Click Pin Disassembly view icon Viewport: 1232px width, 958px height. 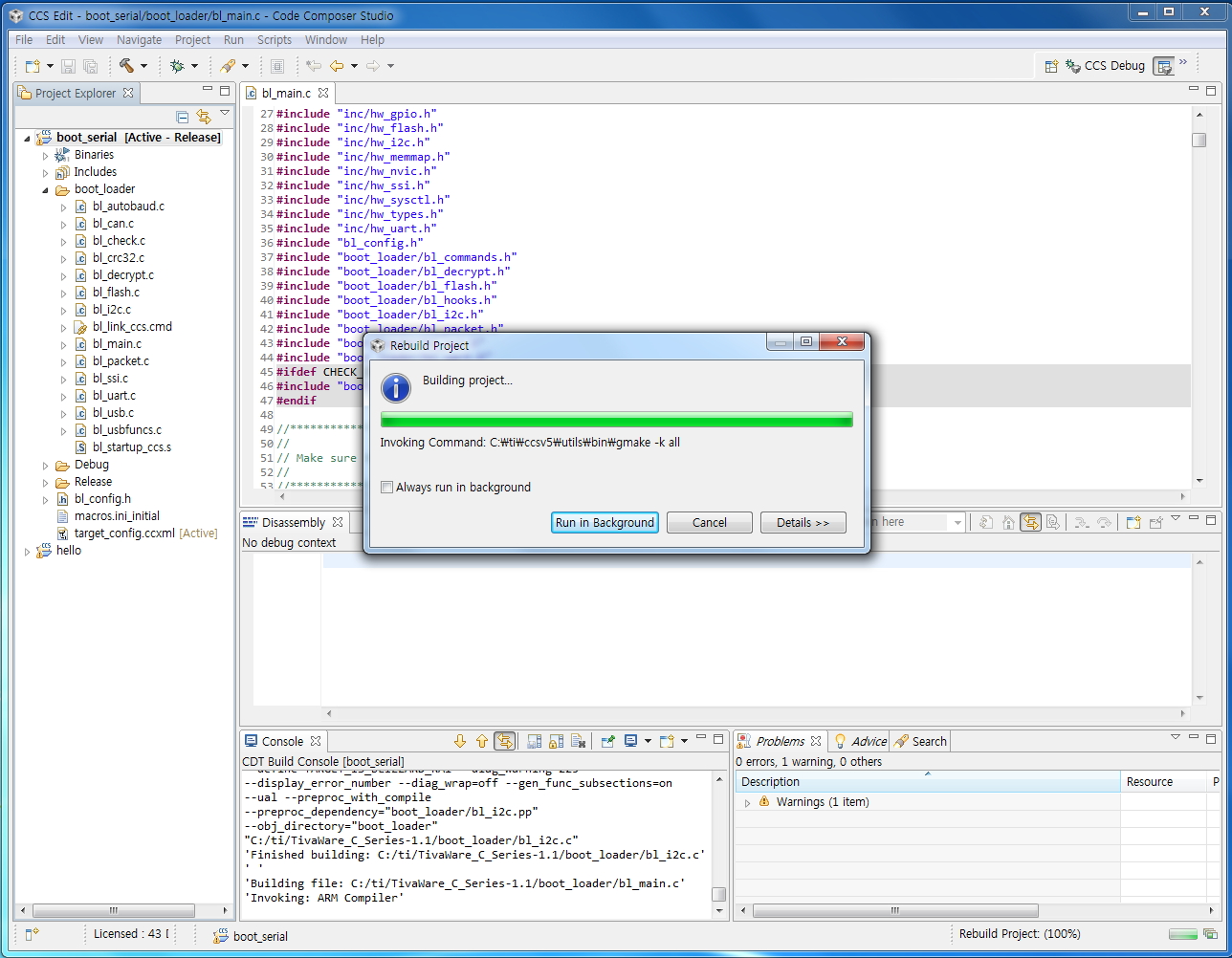(1155, 522)
